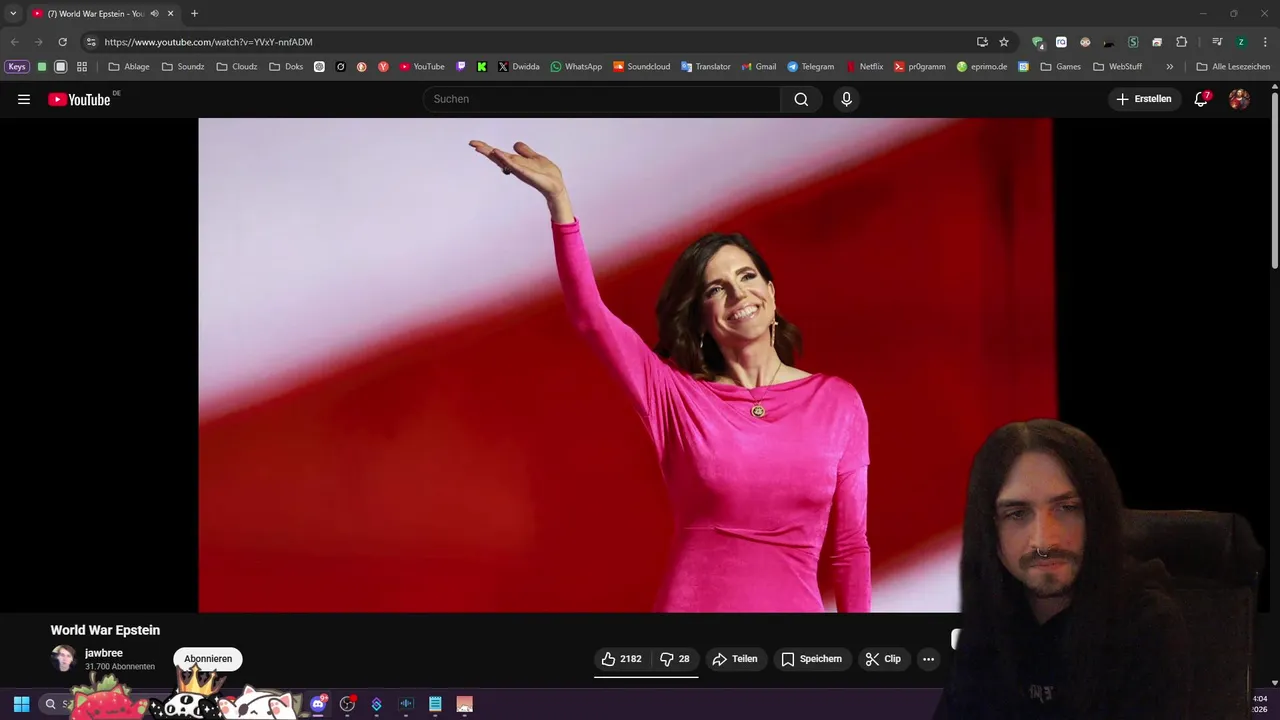The width and height of the screenshot is (1280, 720).
Task: Click the YouTube search magnifier button
Action: pos(801,99)
